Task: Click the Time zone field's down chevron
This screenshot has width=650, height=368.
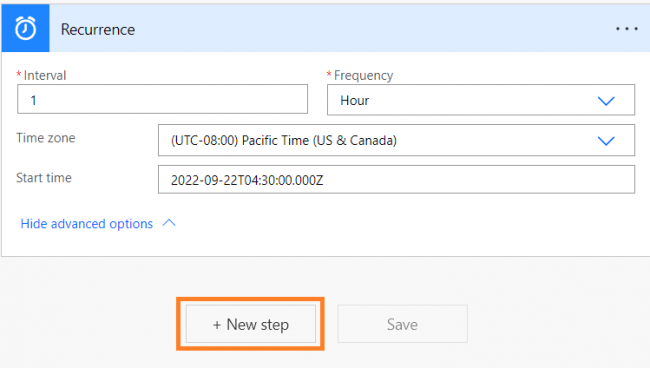Action: tap(606, 141)
